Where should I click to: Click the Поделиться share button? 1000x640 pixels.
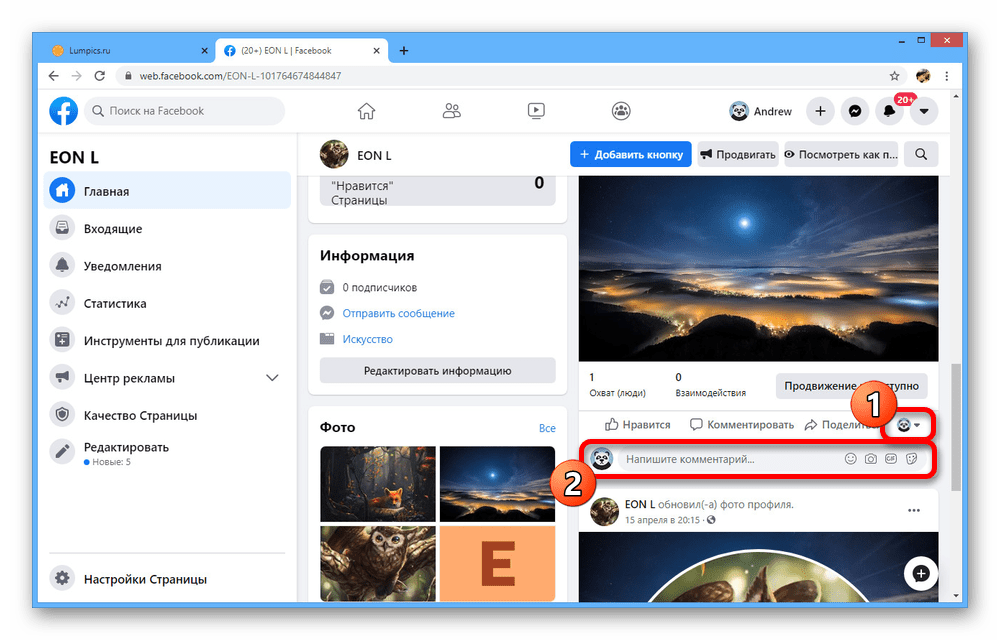pos(842,425)
